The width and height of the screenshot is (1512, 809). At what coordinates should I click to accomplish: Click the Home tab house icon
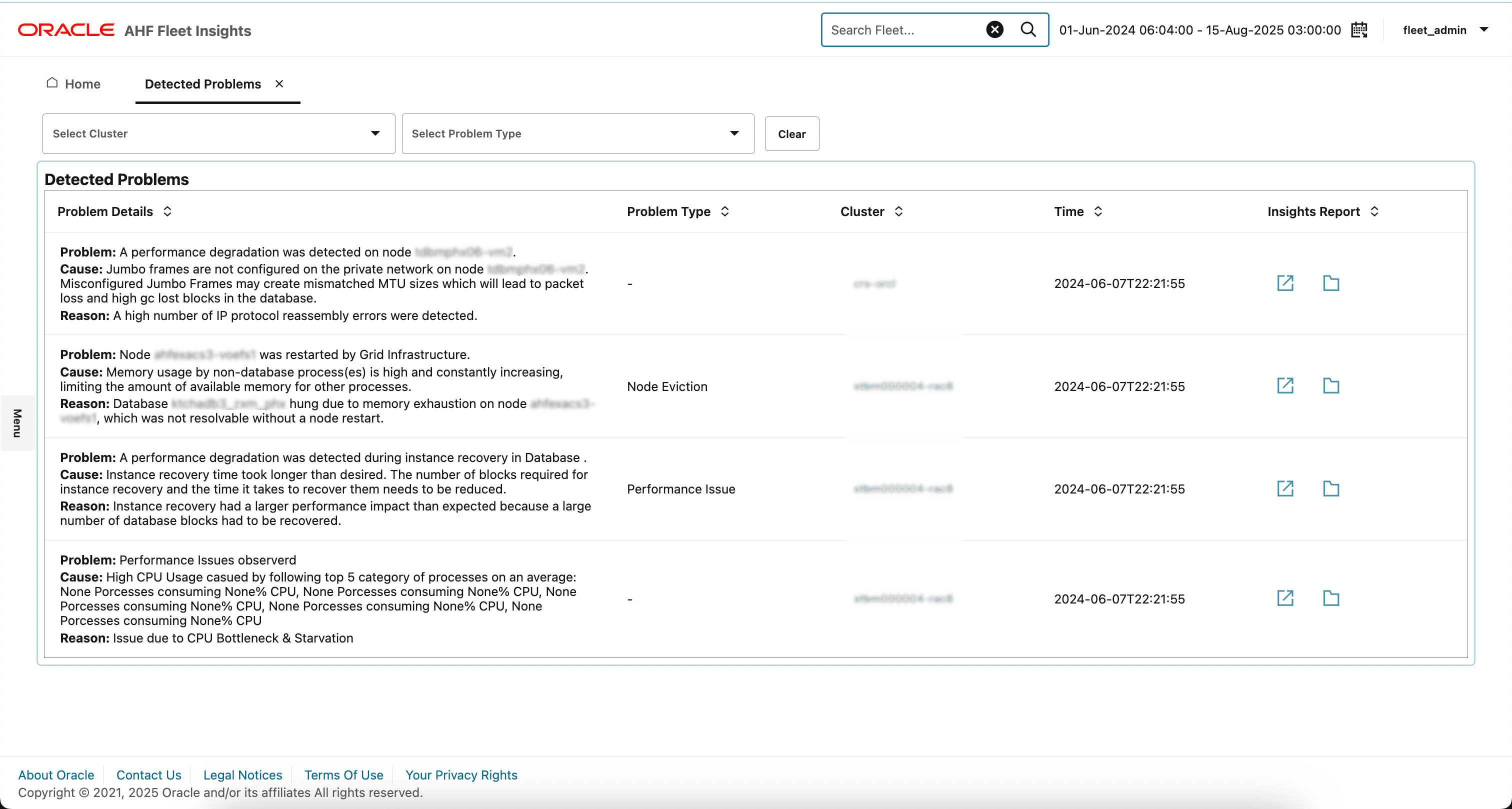coord(52,83)
